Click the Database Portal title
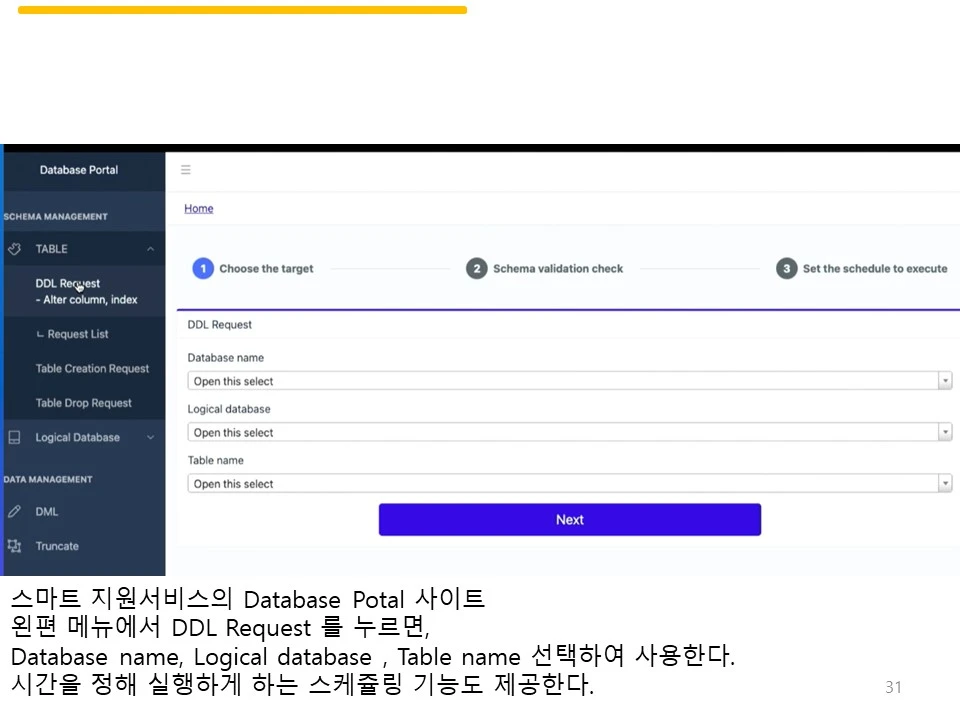 79,170
